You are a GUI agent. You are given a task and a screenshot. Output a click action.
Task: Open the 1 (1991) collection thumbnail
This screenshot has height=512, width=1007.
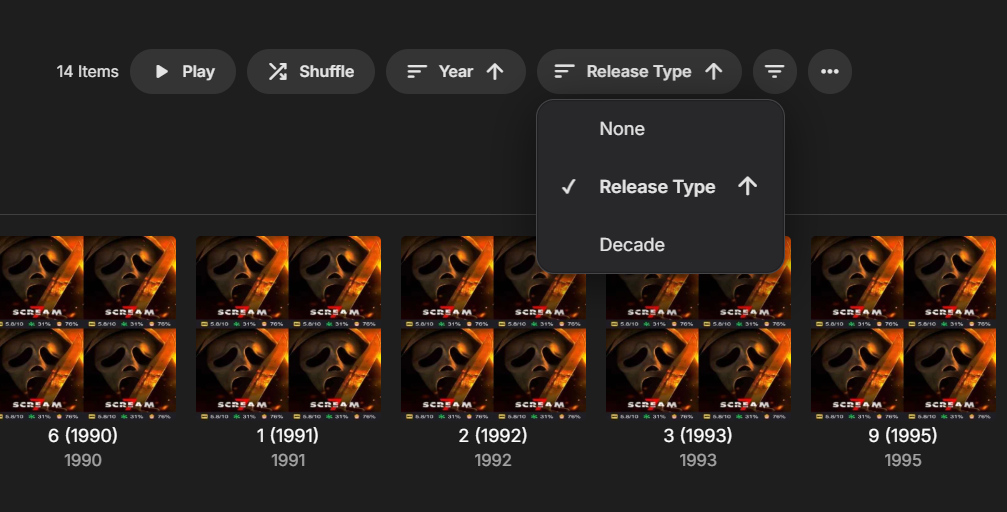pos(288,325)
